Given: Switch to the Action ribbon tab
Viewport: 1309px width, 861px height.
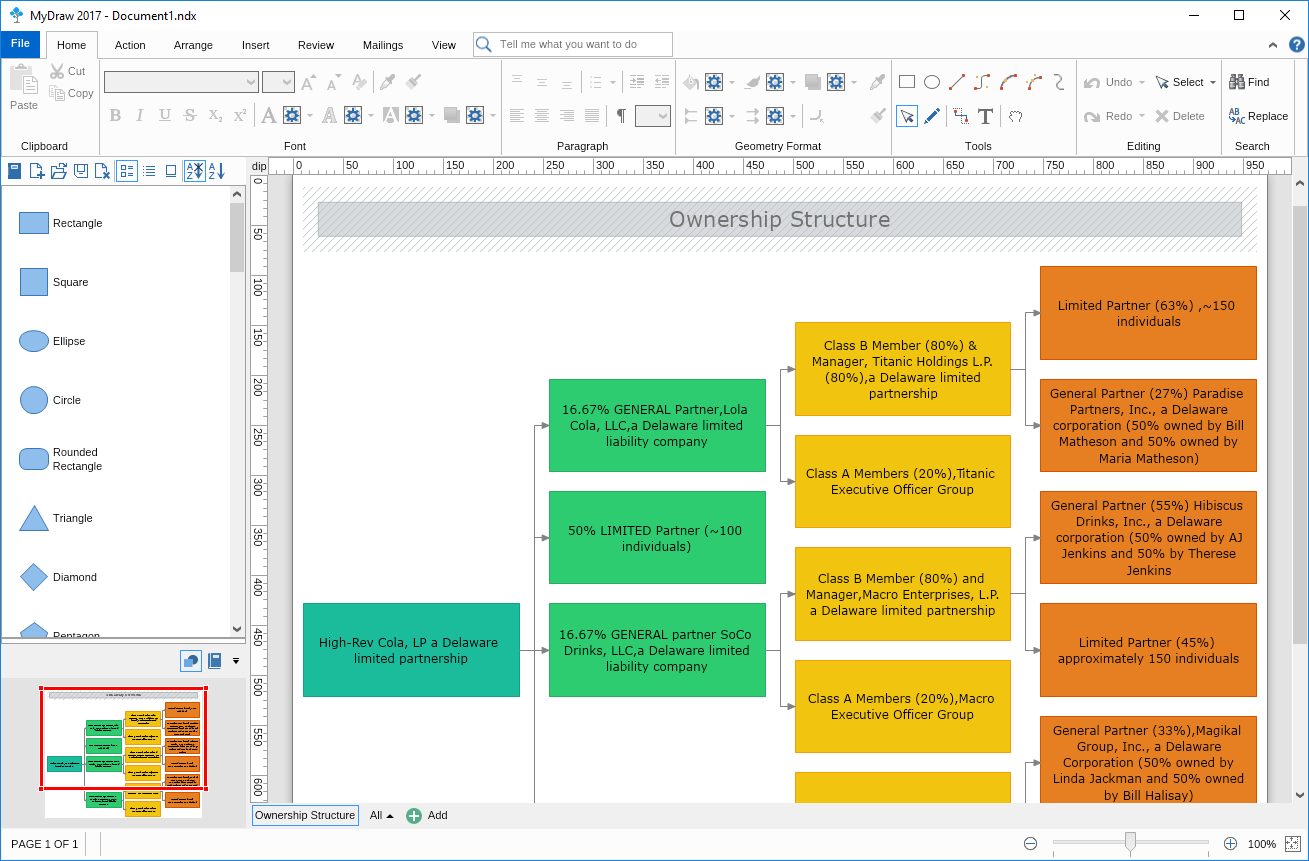Looking at the screenshot, I should [130, 45].
